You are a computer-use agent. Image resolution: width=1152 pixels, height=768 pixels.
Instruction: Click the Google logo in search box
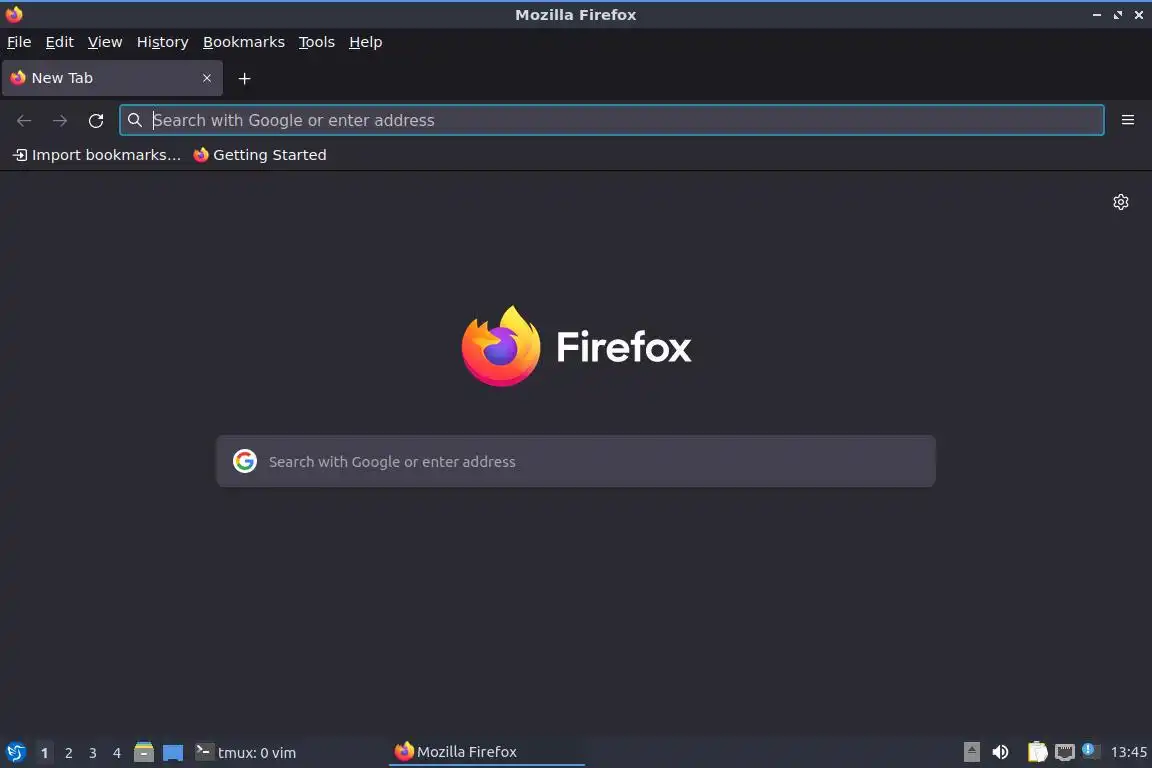[245, 462]
